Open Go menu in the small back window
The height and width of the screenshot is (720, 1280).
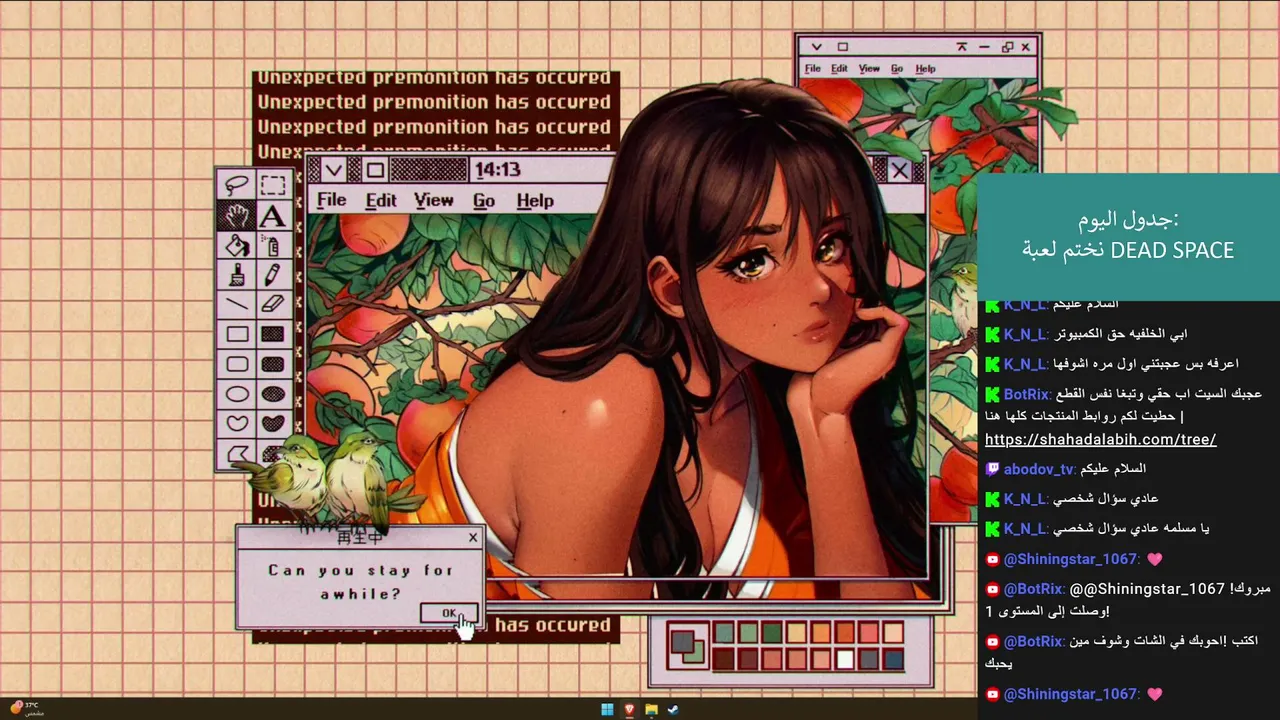(896, 69)
